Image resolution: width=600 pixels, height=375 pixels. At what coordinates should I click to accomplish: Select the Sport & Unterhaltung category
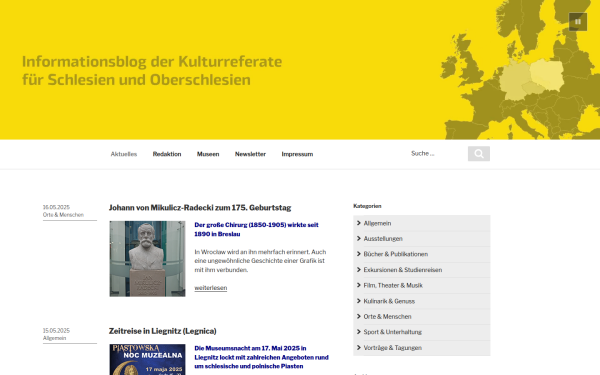393,332
